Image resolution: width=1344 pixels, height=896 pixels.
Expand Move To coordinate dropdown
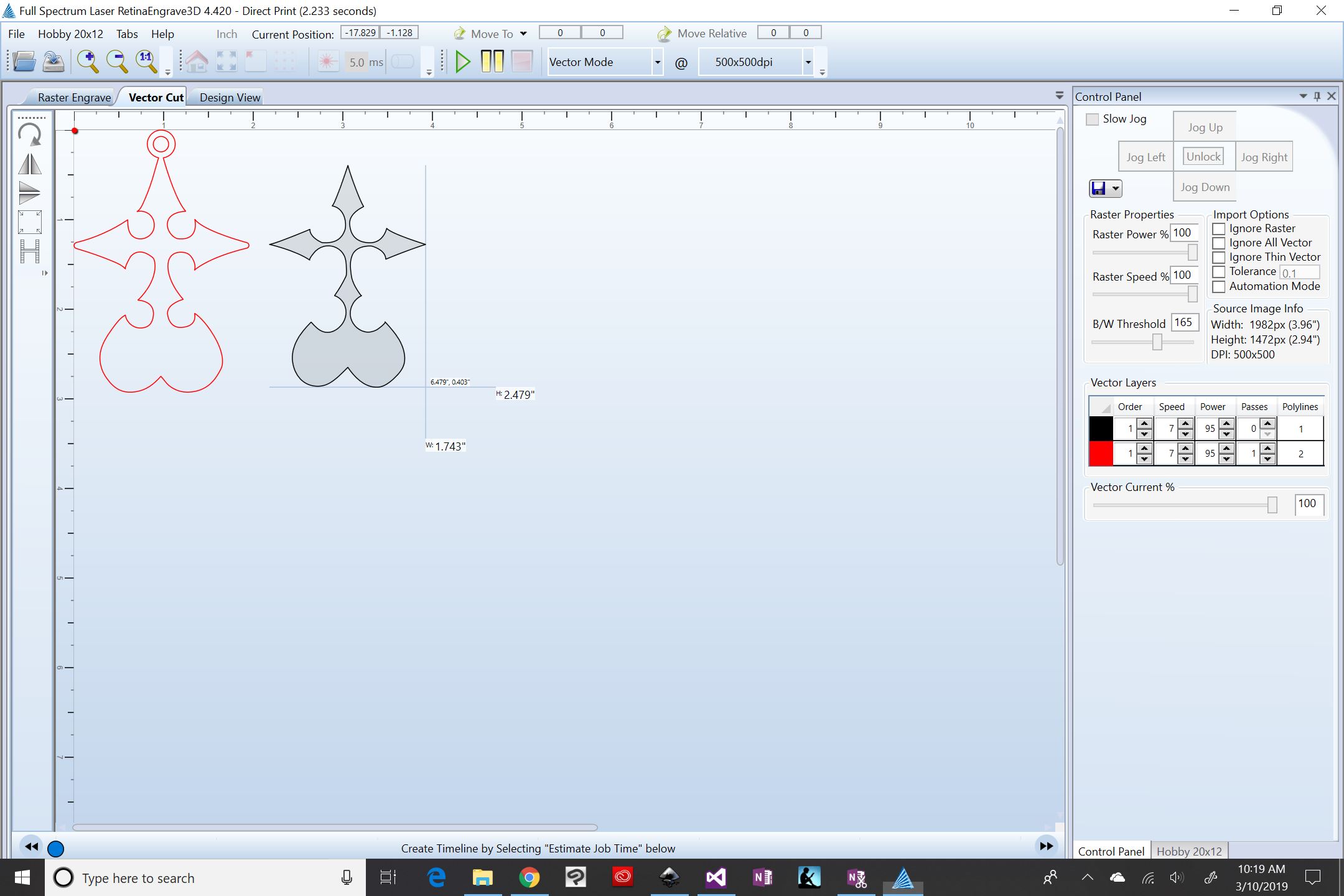coord(524,33)
